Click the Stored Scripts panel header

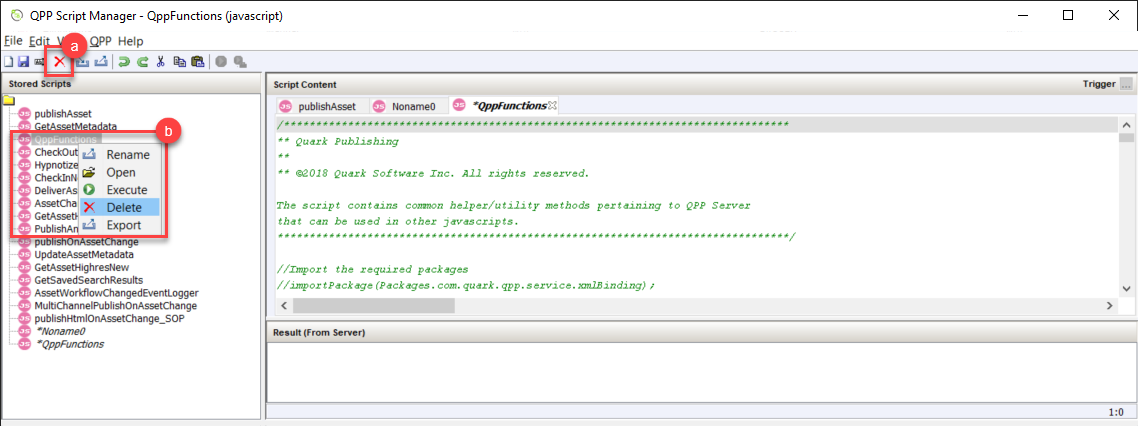131,83
